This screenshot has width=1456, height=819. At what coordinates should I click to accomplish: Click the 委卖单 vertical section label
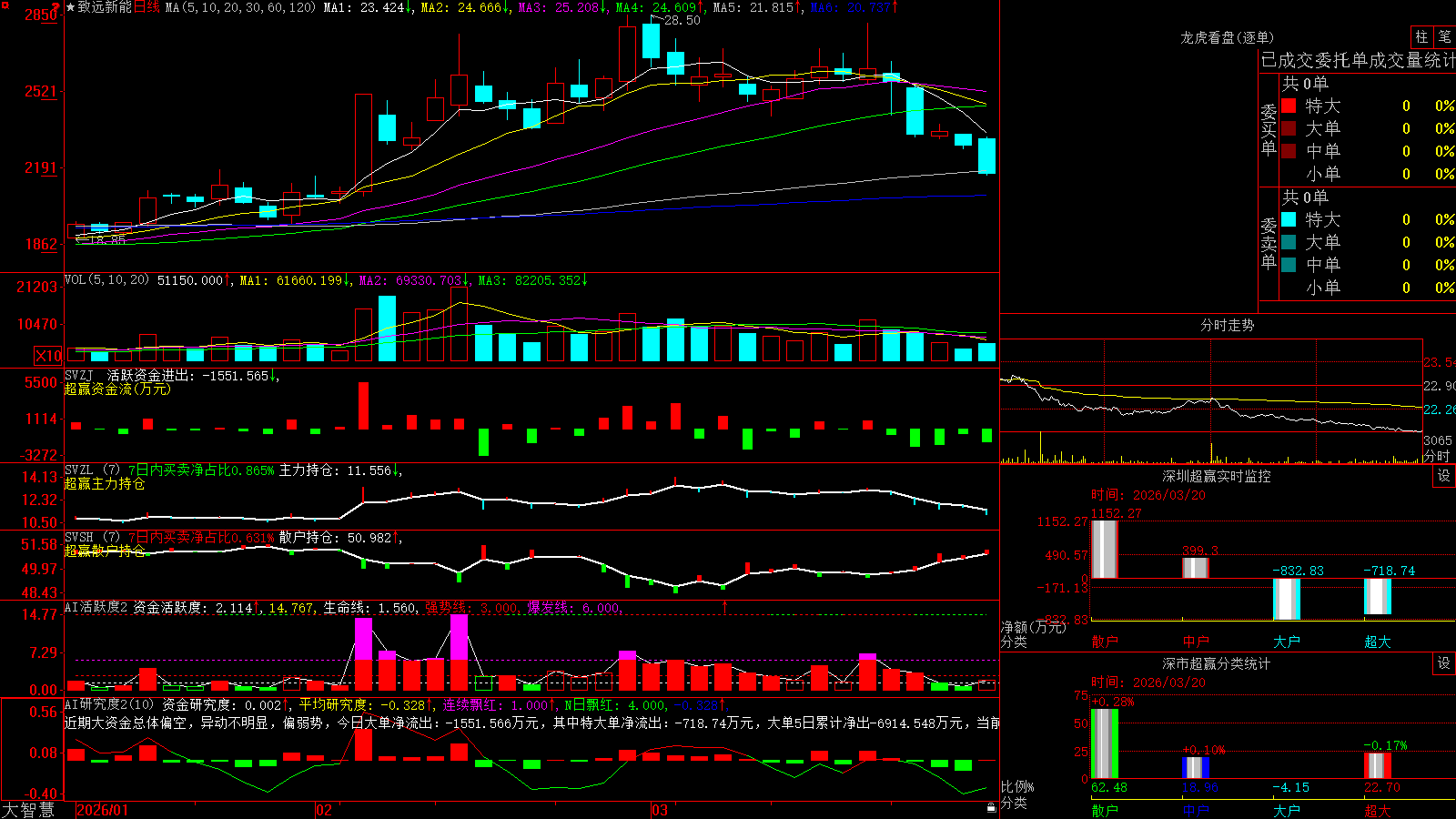tap(1269, 244)
